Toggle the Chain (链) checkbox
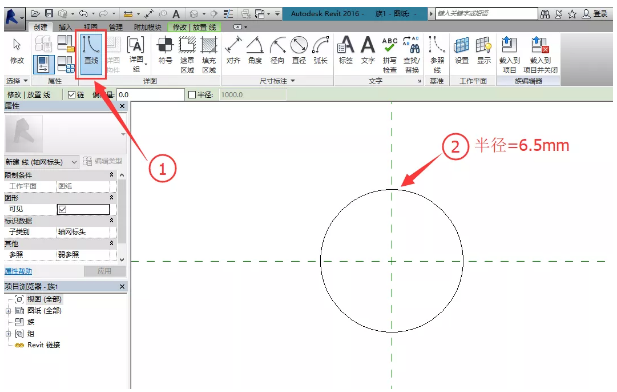The image size is (617, 392). pos(71,94)
